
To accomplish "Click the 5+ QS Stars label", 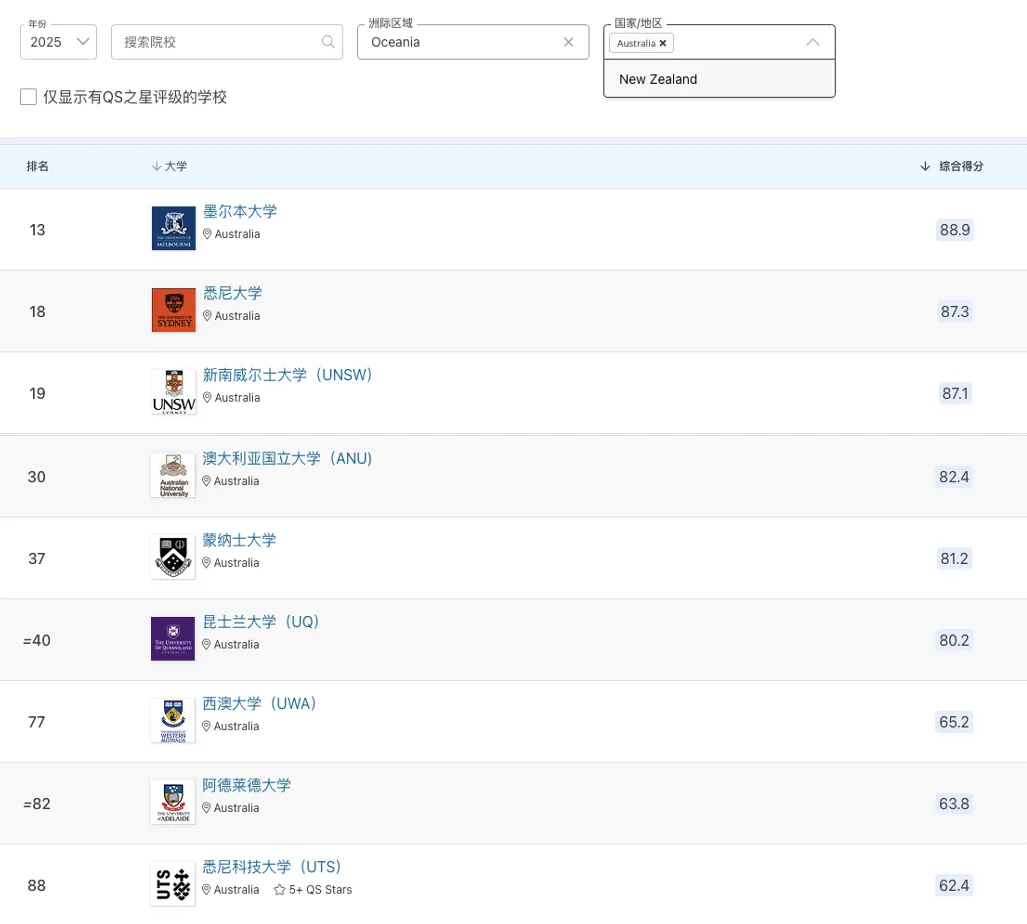I will [x=321, y=890].
